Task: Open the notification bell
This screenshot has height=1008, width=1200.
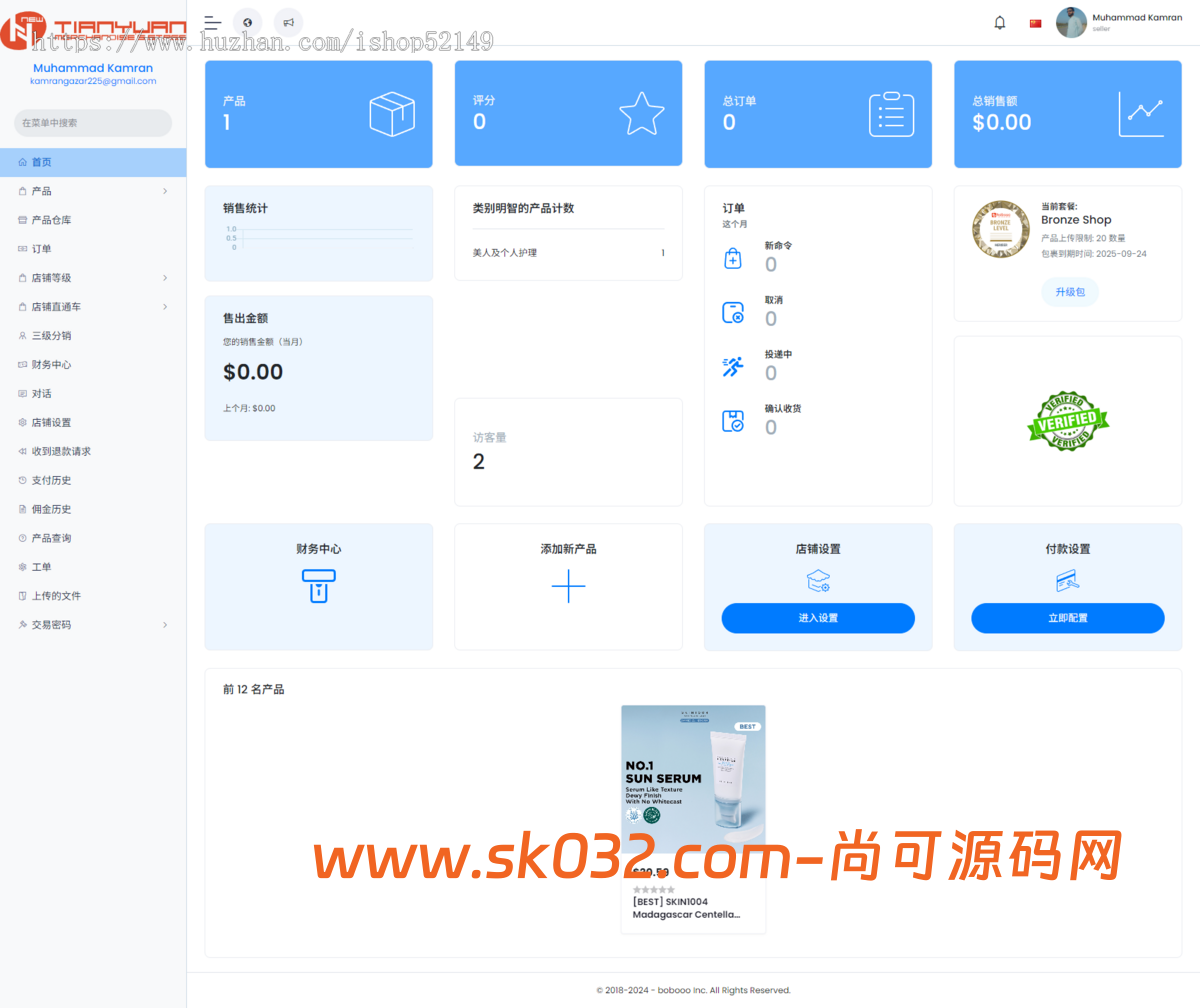Action: click(999, 23)
